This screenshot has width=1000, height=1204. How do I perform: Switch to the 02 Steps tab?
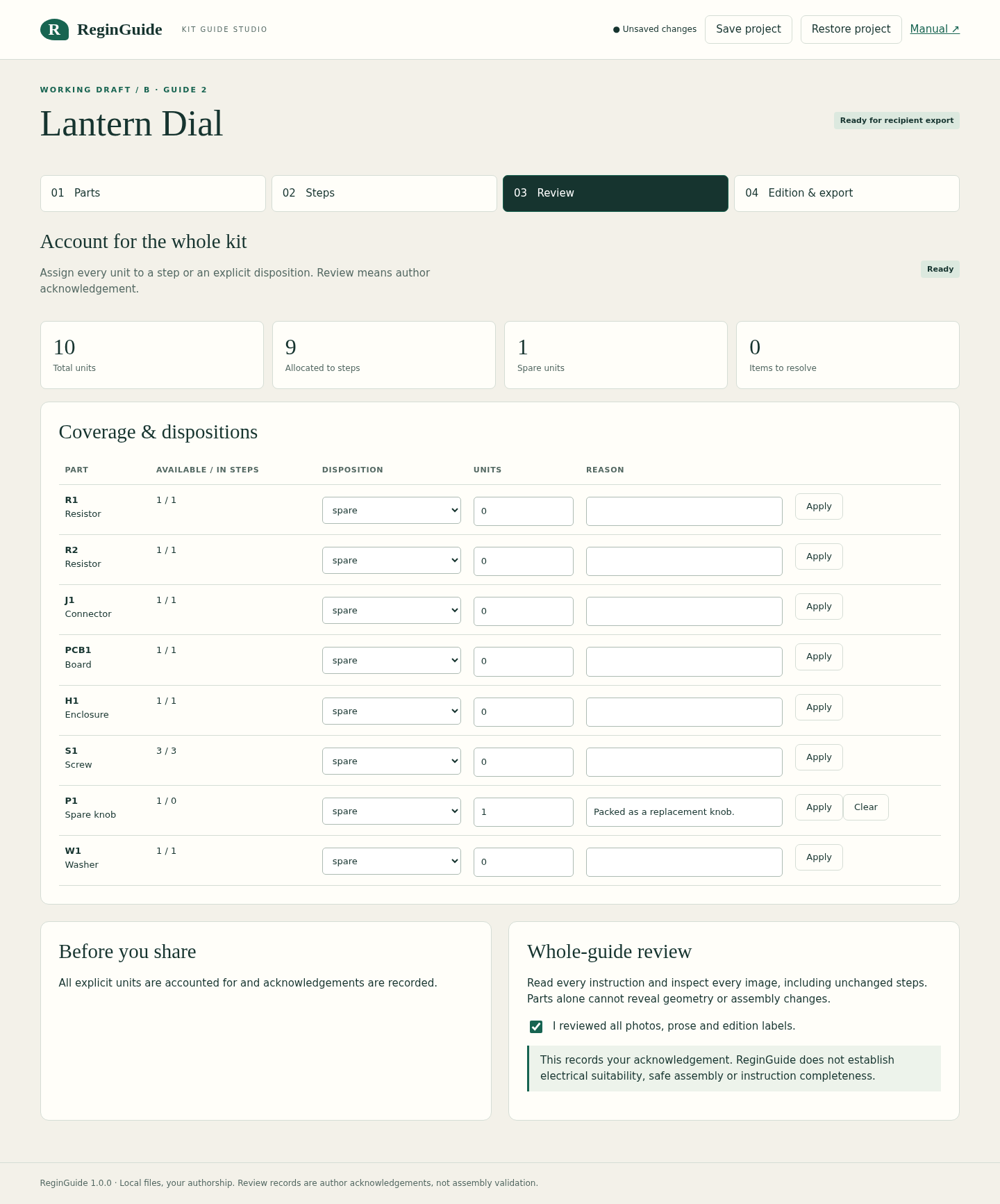384,193
